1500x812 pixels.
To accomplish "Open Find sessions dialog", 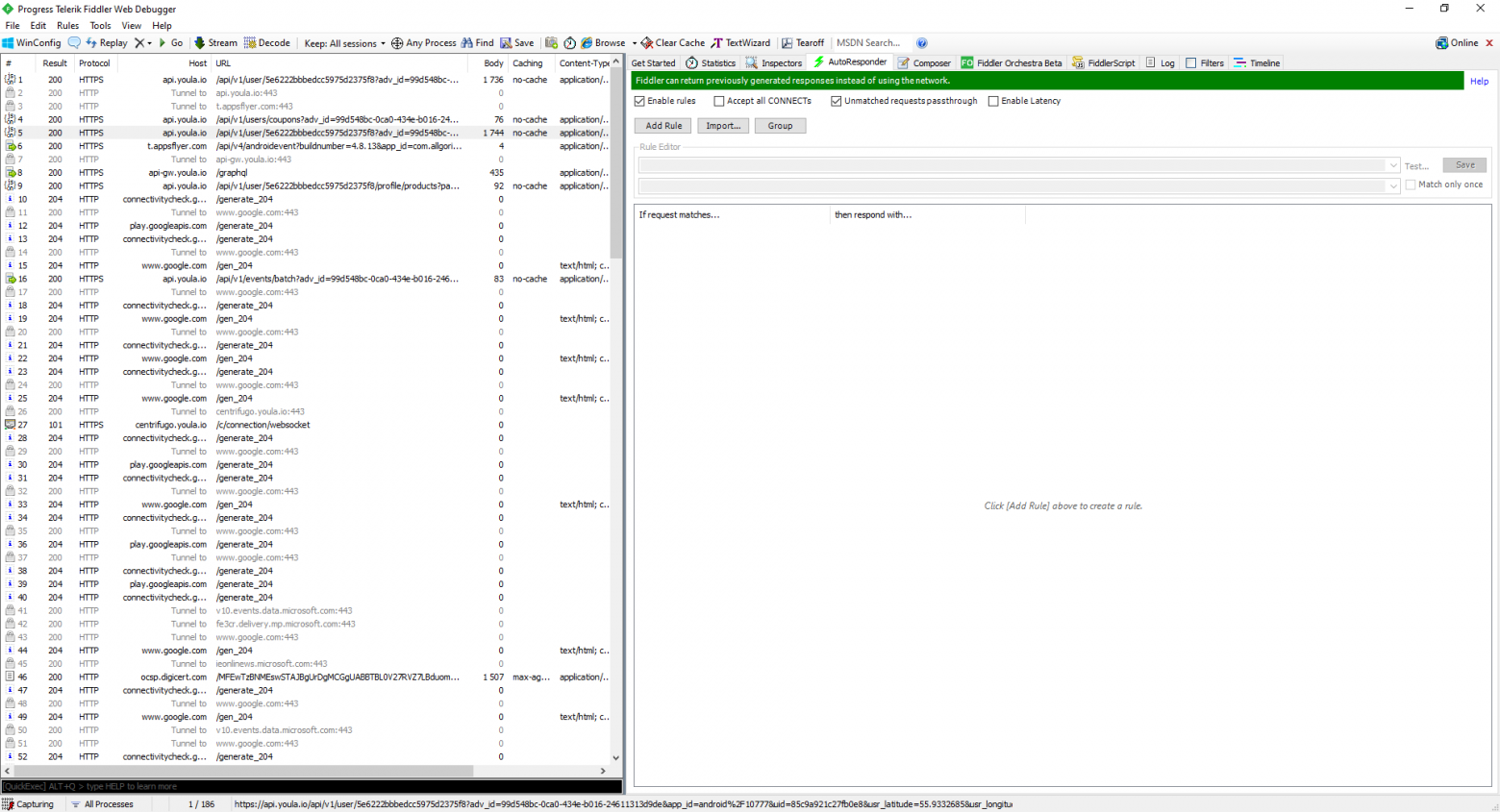I will tap(477, 43).
